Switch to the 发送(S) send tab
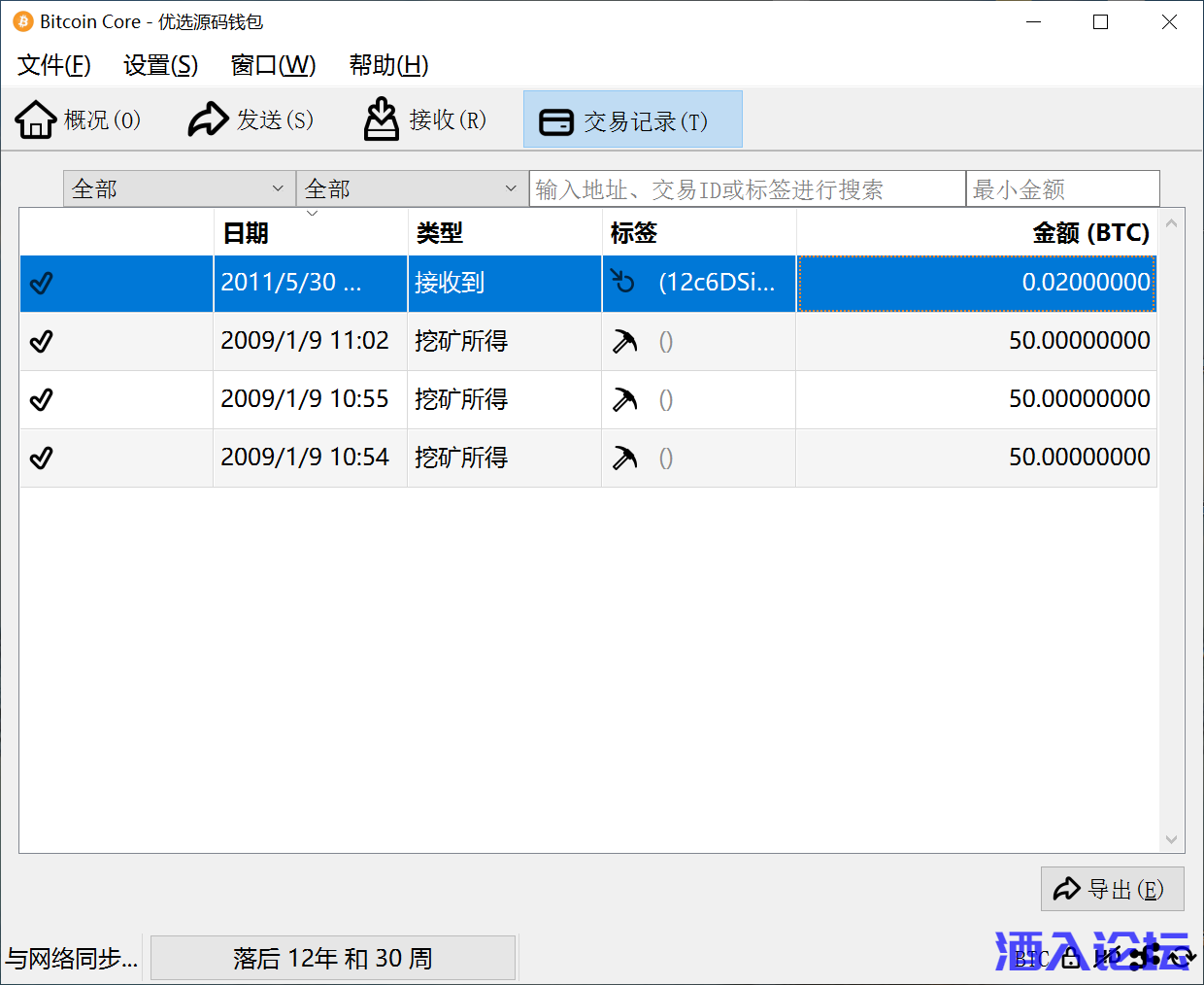Image resolution: width=1204 pixels, height=985 pixels. 251,119
